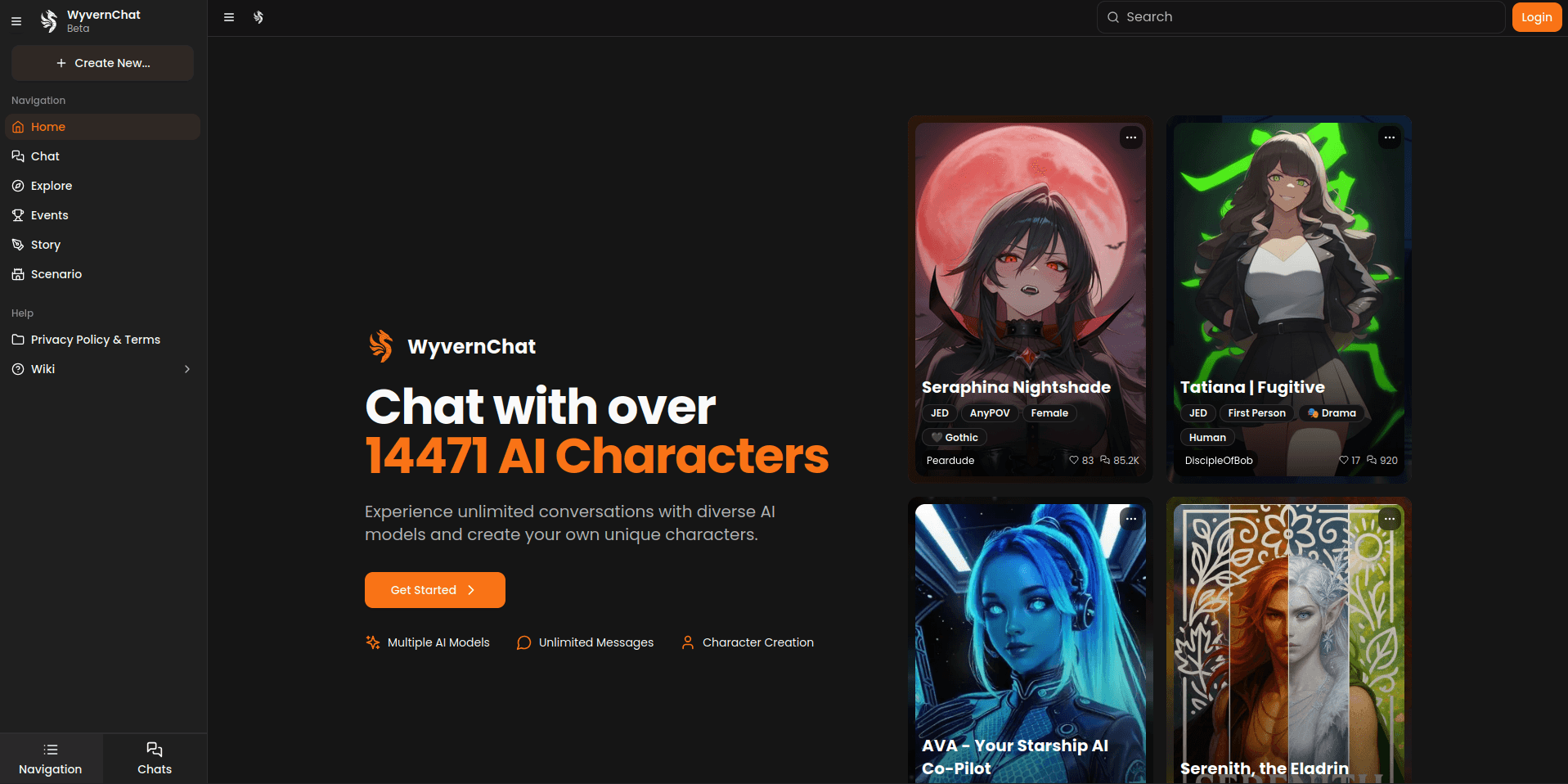Toggle sidebar with the top bar menu icon
This screenshot has height=784, width=1568.
tap(229, 17)
